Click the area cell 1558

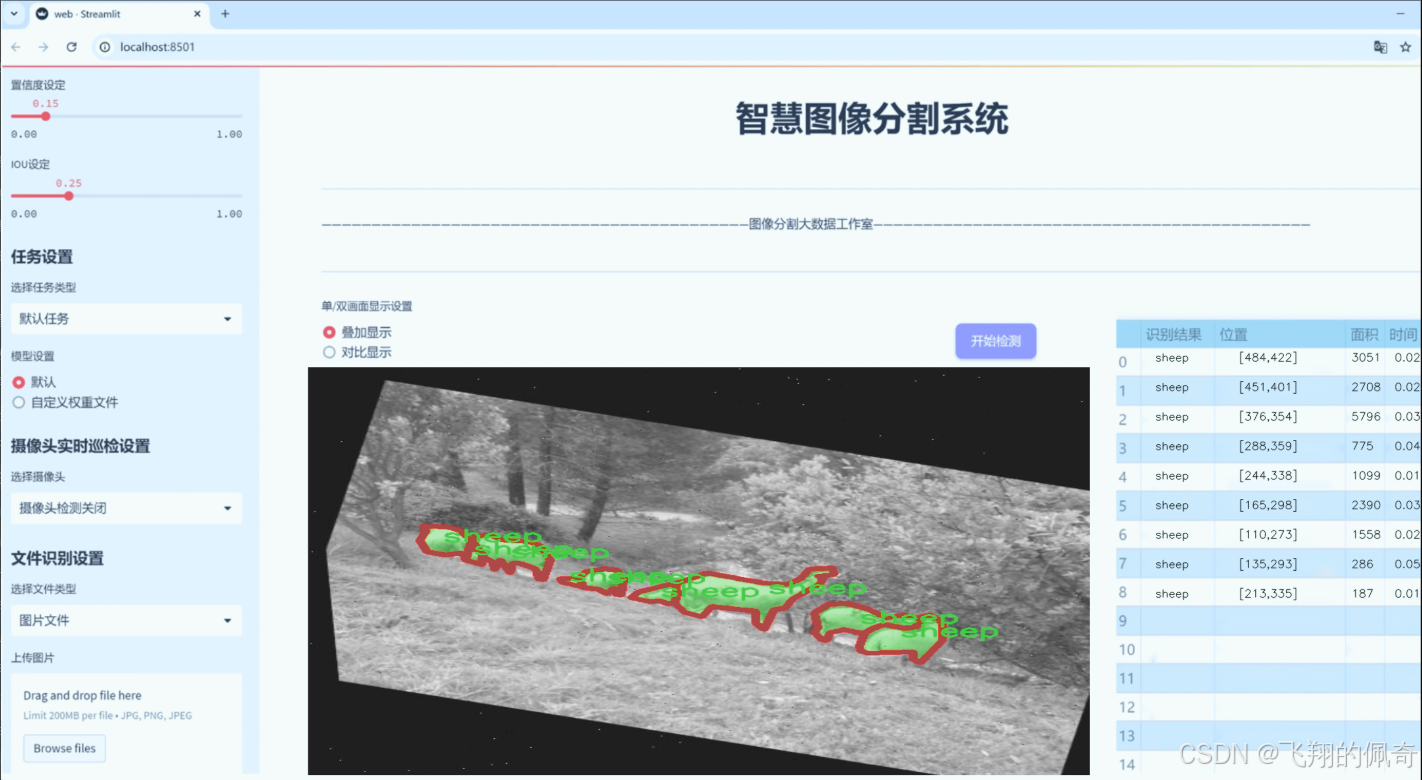click(1365, 535)
